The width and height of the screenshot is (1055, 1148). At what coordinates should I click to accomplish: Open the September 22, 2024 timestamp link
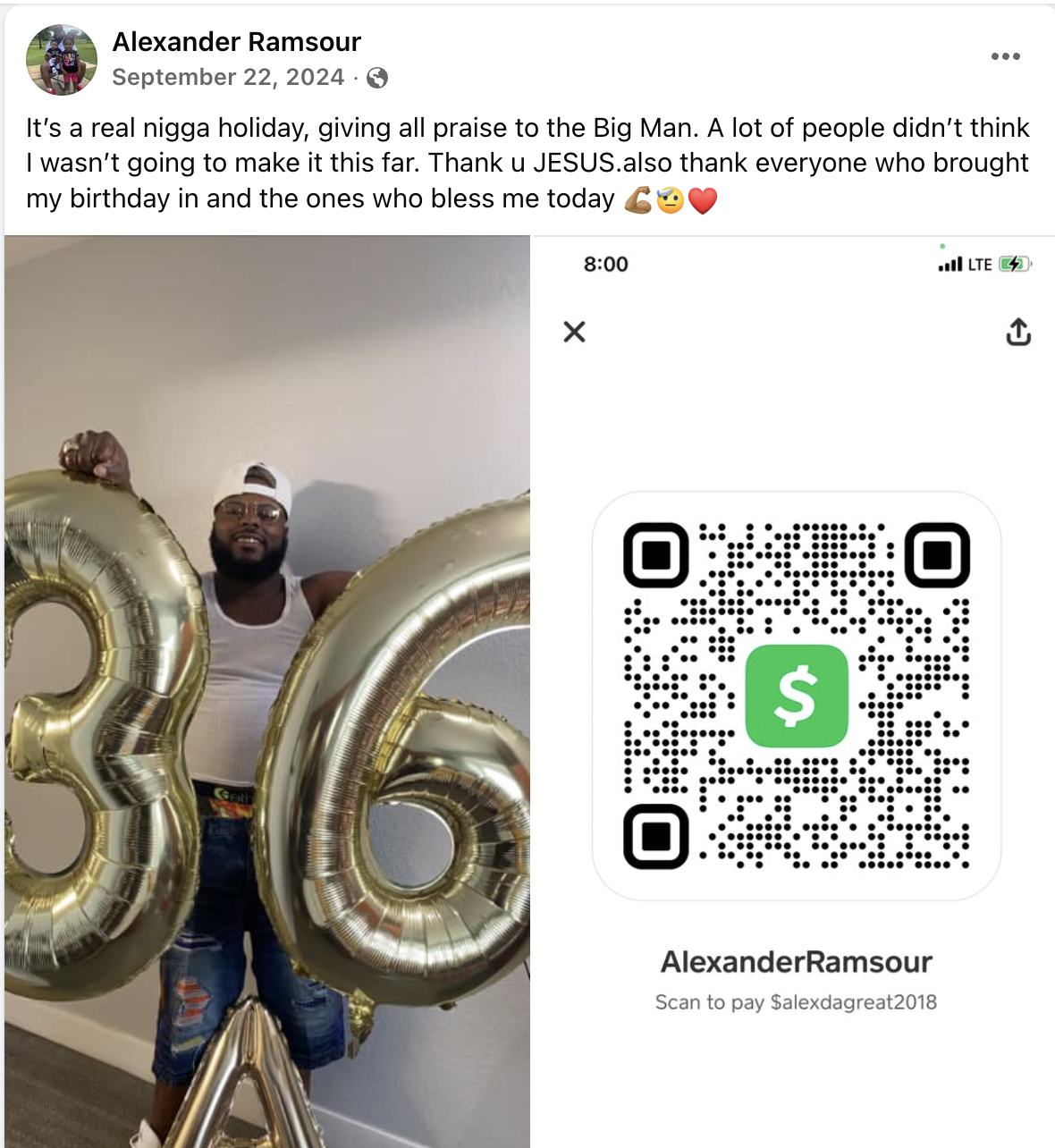click(228, 77)
